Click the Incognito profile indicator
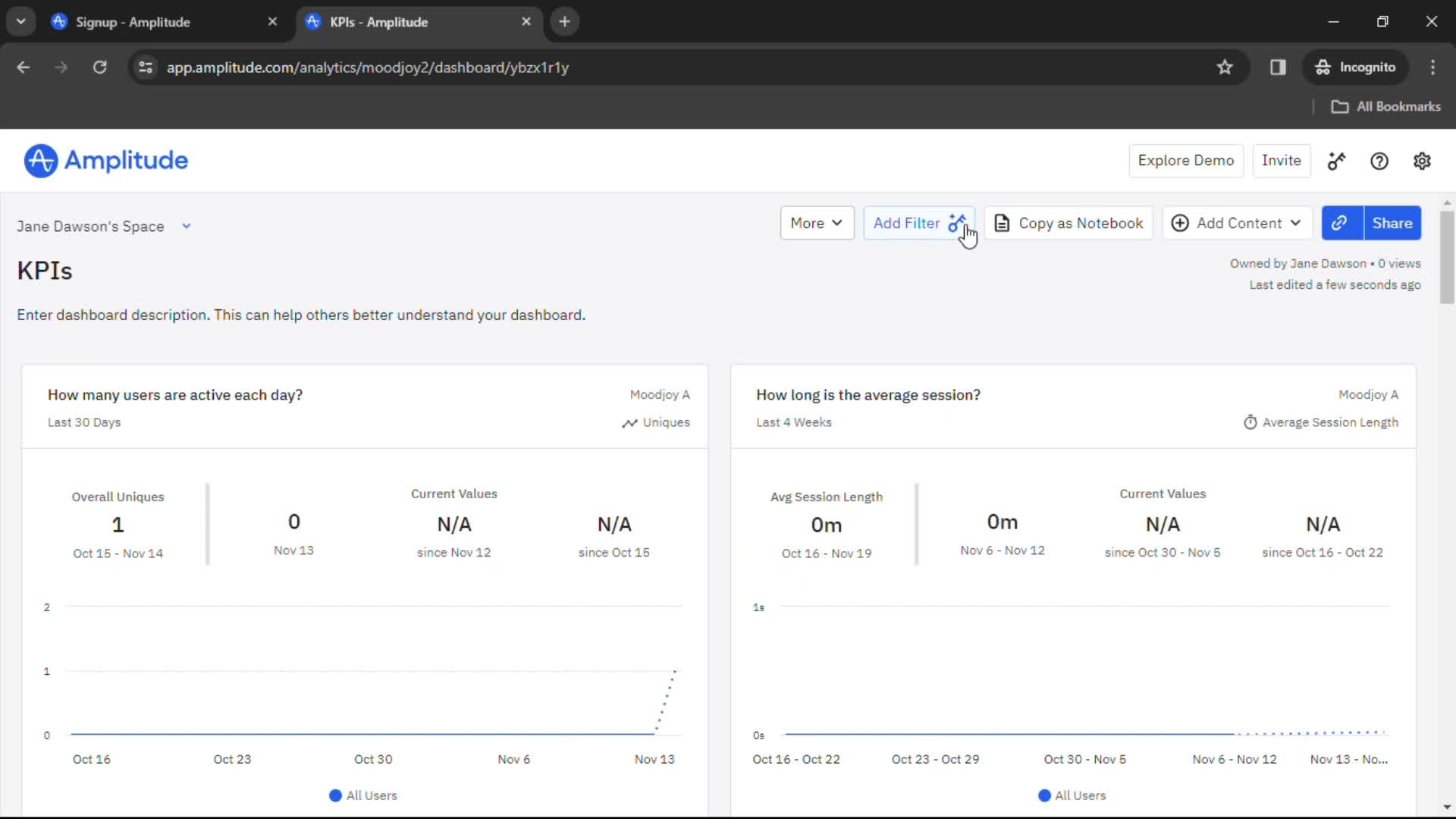This screenshot has height=819, width=1456. coord(1356,67)
